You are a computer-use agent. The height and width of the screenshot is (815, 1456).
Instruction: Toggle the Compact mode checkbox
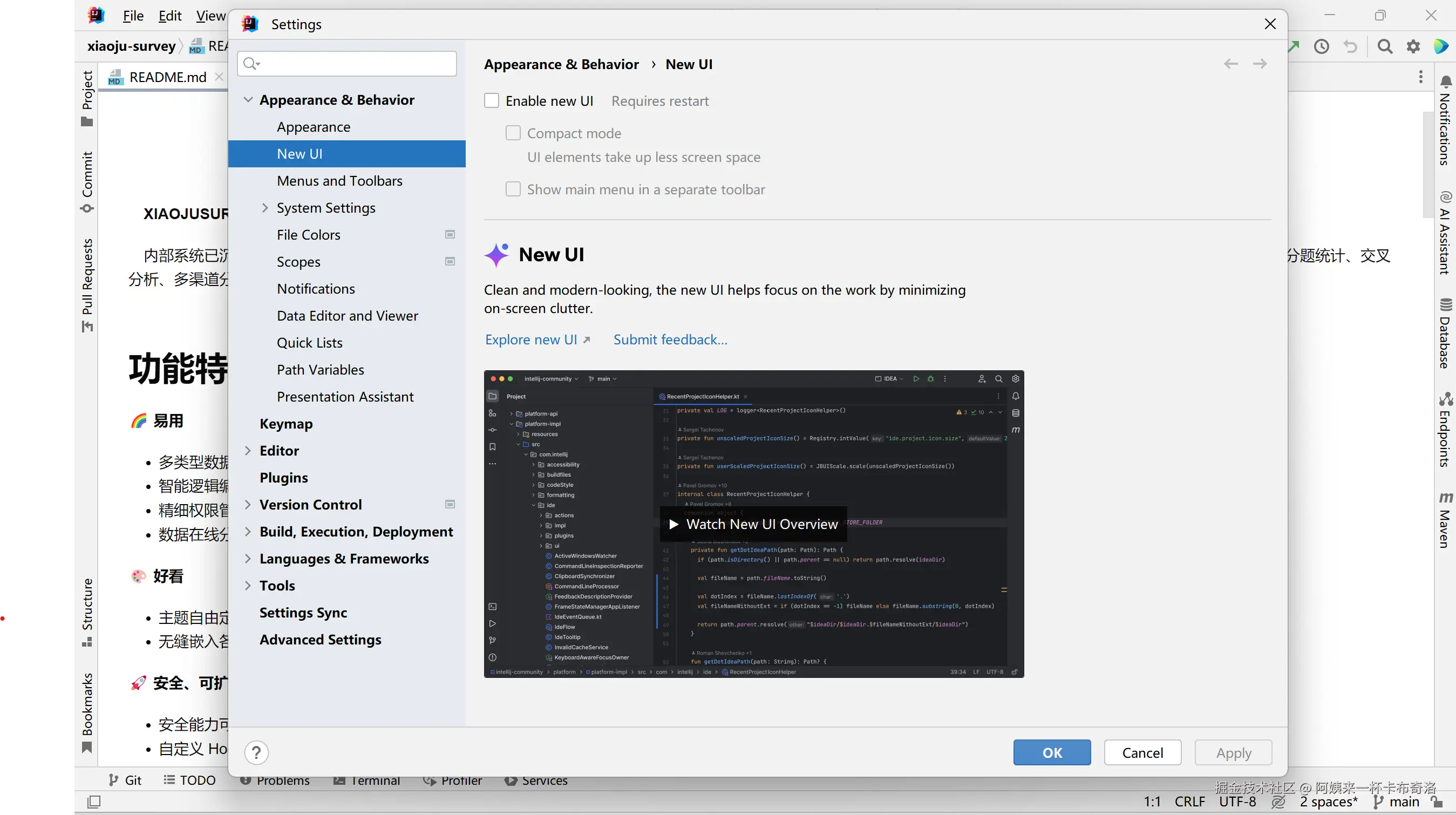[513, 133]
